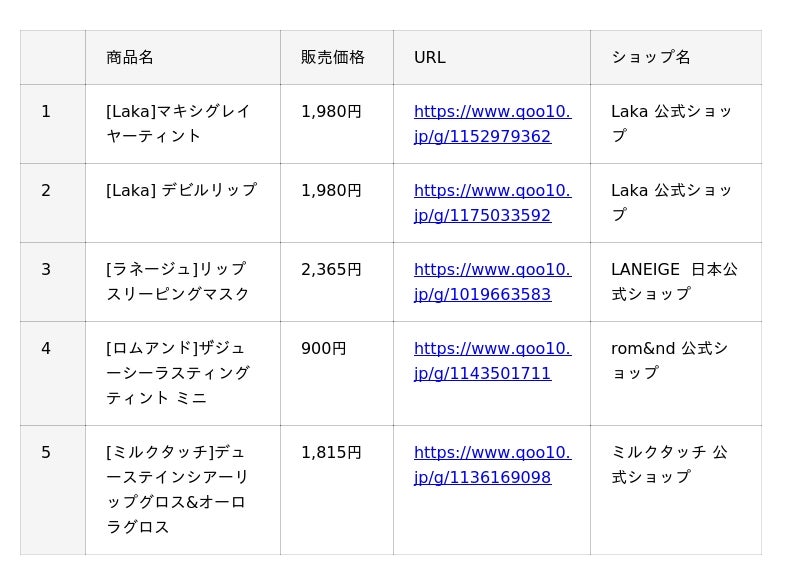Select the [Laka]マキシグレイヤーティント product cell
Screen dimensions: 800x585
[178, 124]
